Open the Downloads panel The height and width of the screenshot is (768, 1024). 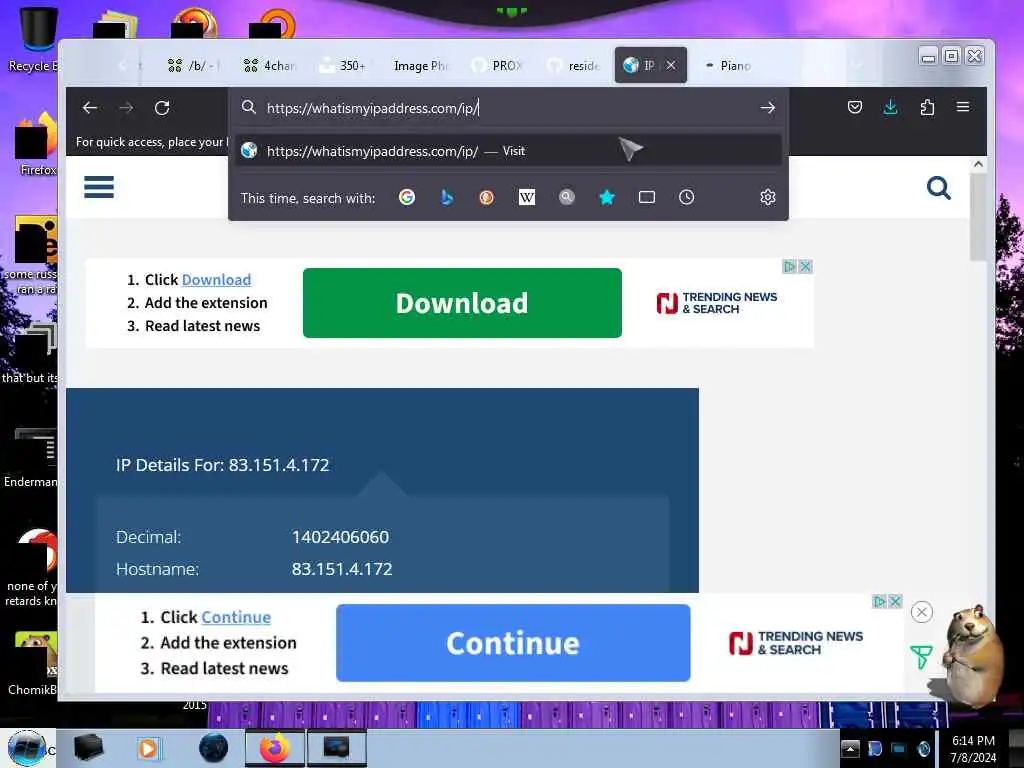click(890, 107)
